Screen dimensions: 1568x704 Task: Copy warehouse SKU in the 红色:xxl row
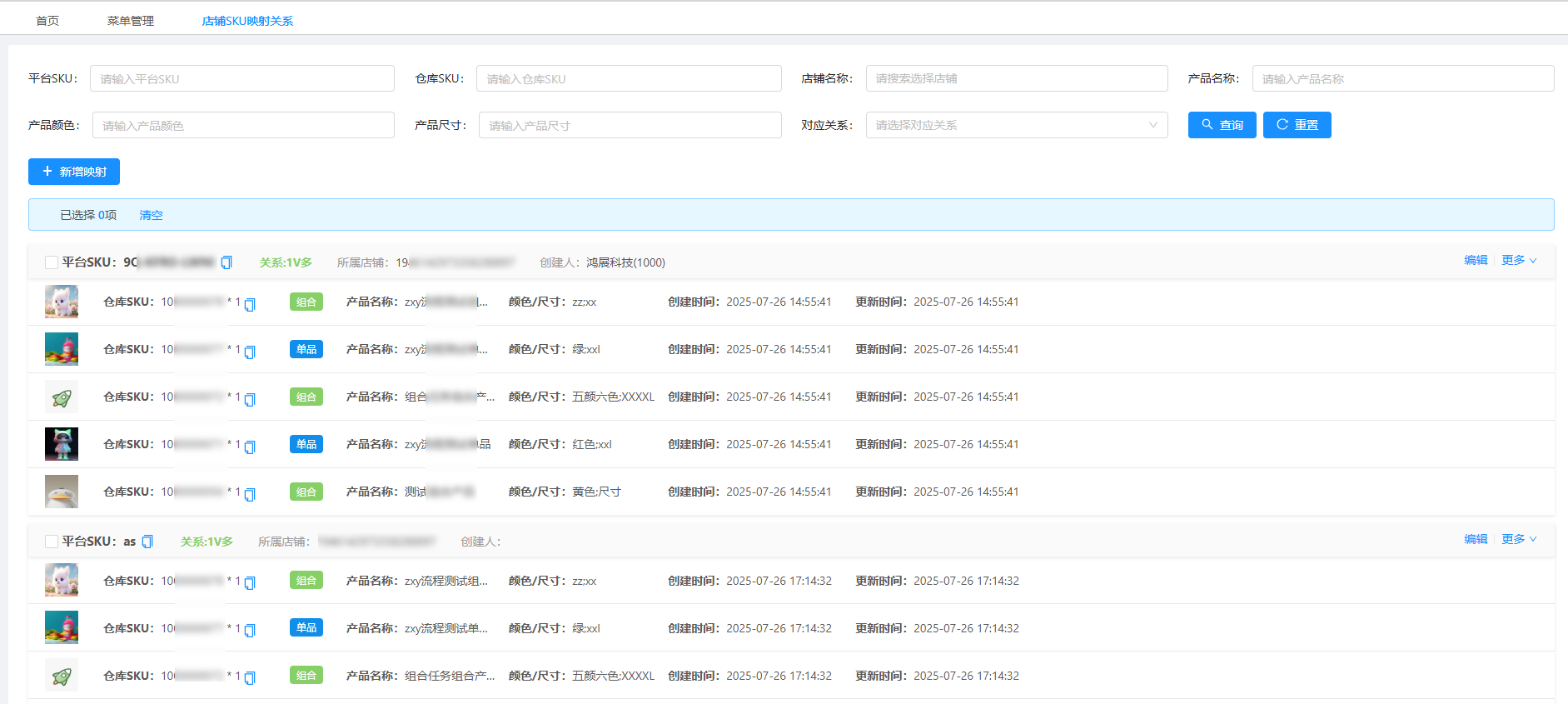pos(250,447)
